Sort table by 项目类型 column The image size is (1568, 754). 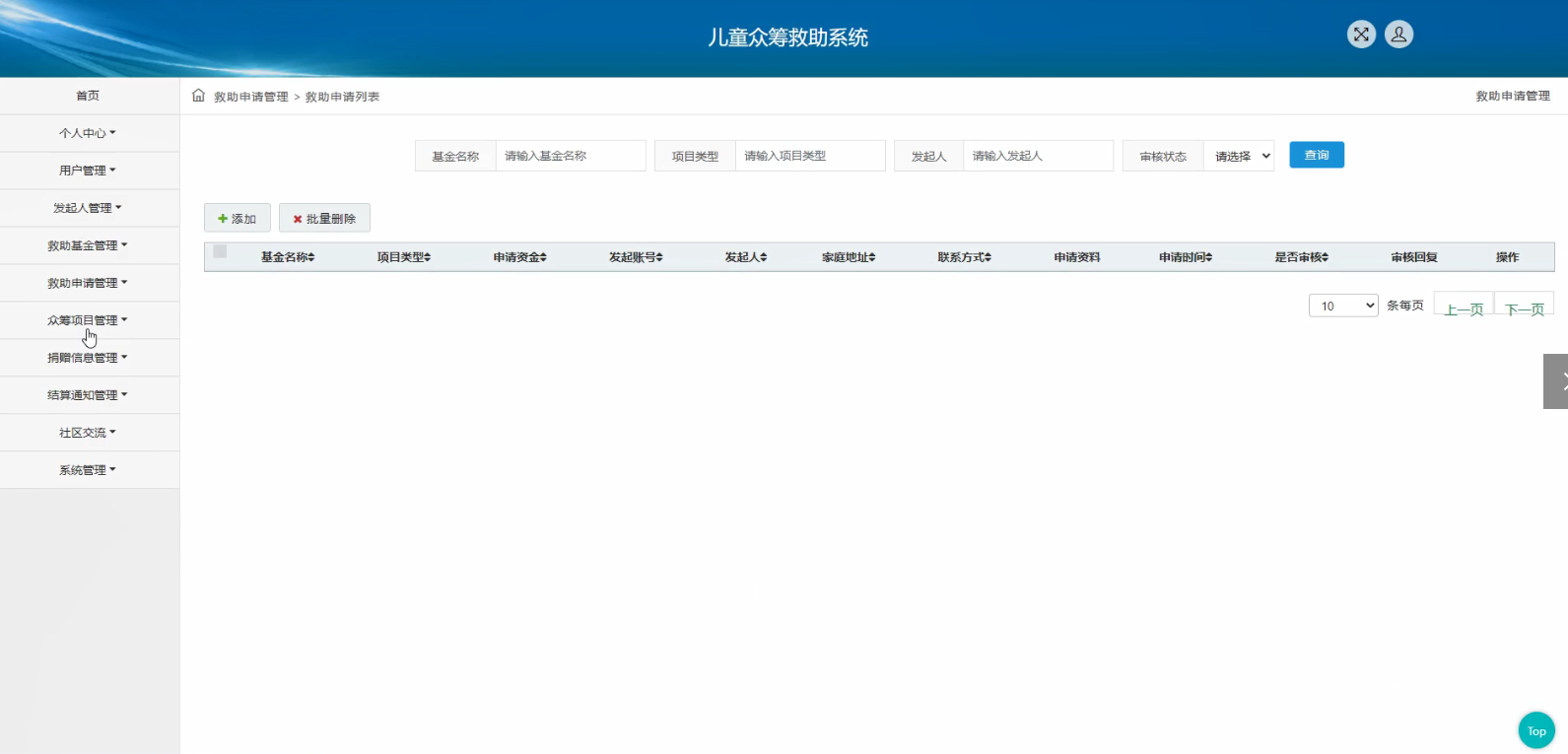tap(404, 257)
